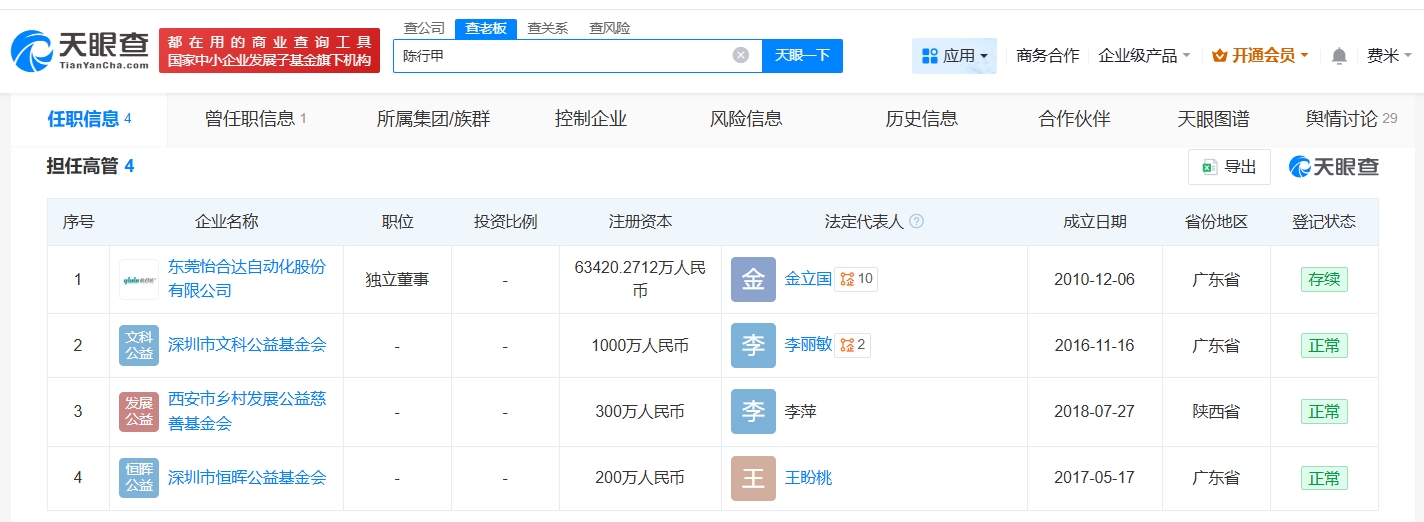Expand the 应用 dropdown menu

point(954,56)
